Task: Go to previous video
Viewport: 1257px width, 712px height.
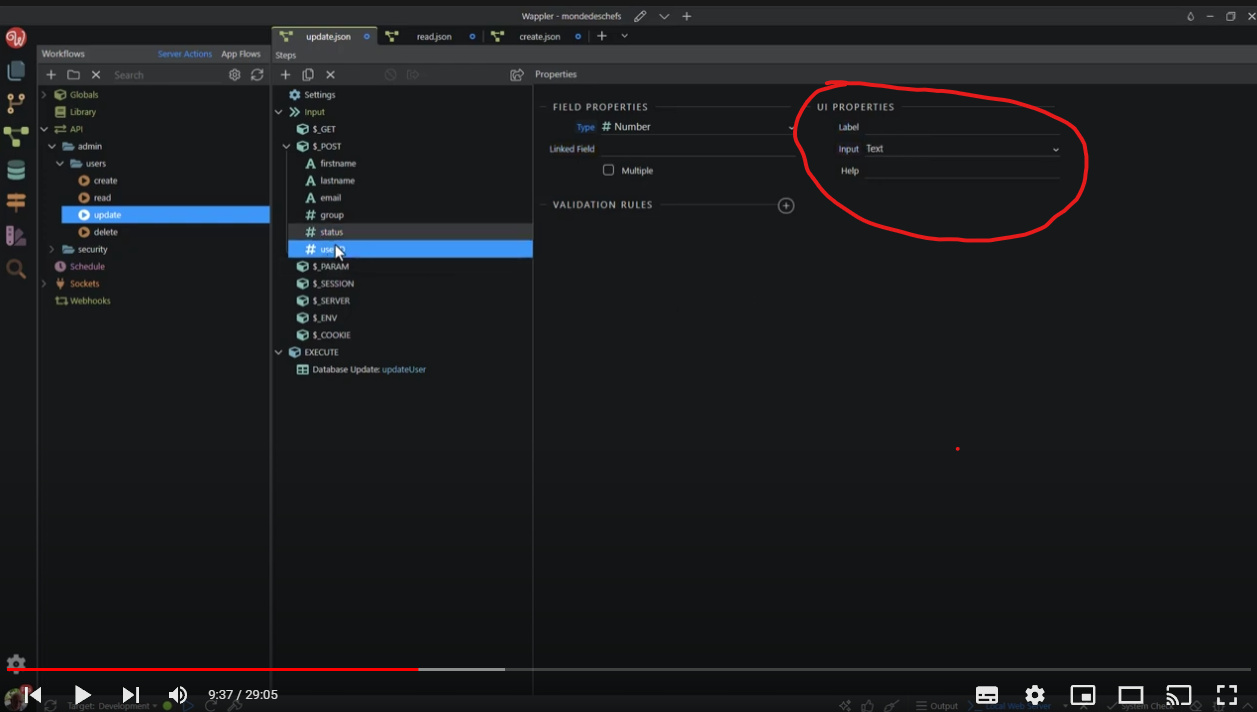Action: point(33,694)
